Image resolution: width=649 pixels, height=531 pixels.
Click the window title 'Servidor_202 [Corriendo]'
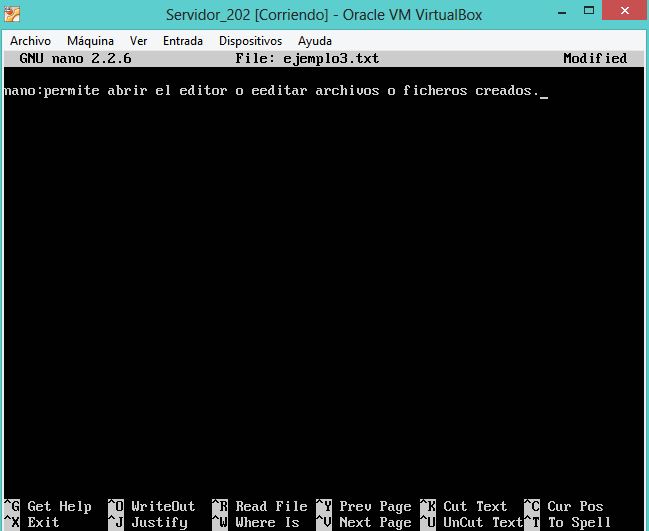pos(247,15)
